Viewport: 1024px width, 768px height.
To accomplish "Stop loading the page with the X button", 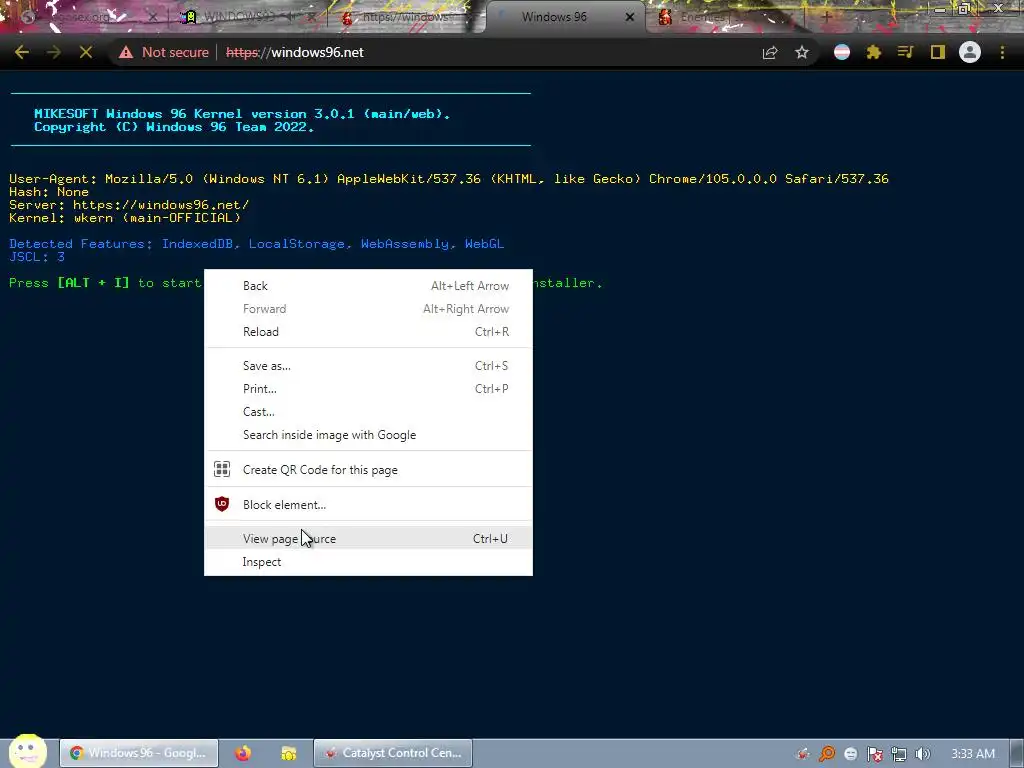I will 86,52.
